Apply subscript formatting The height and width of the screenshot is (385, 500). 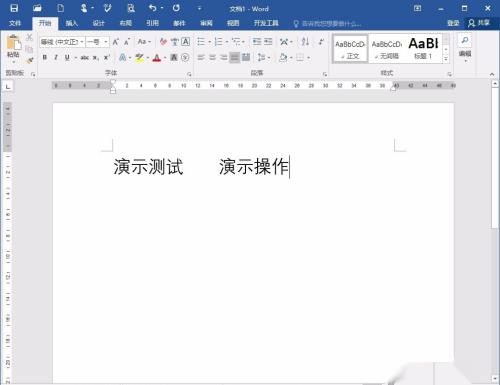click(x=96, y=58)
